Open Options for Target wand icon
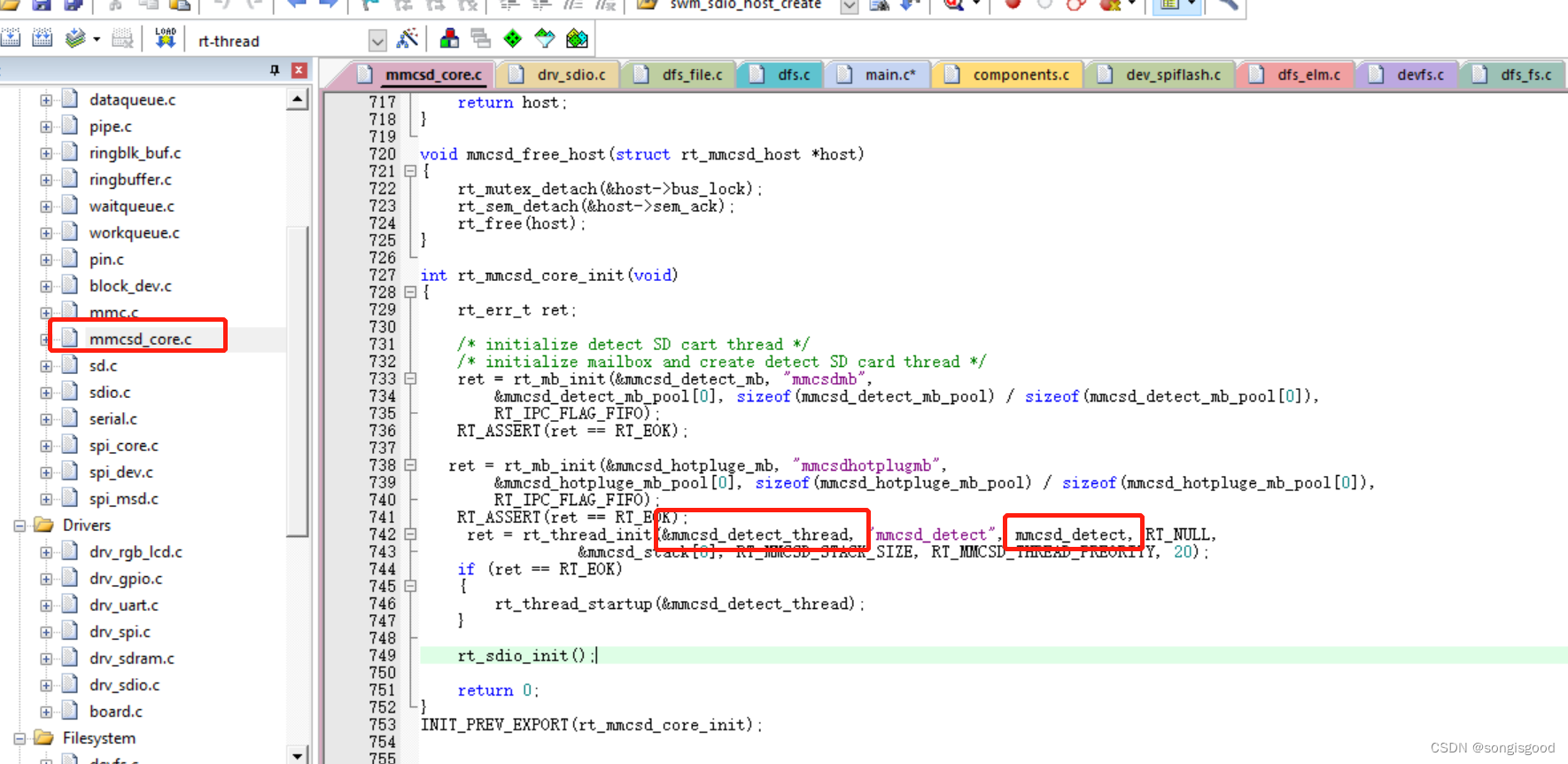Image resolution: width=1568 pixels, height=764 pixels. [408, 38]
